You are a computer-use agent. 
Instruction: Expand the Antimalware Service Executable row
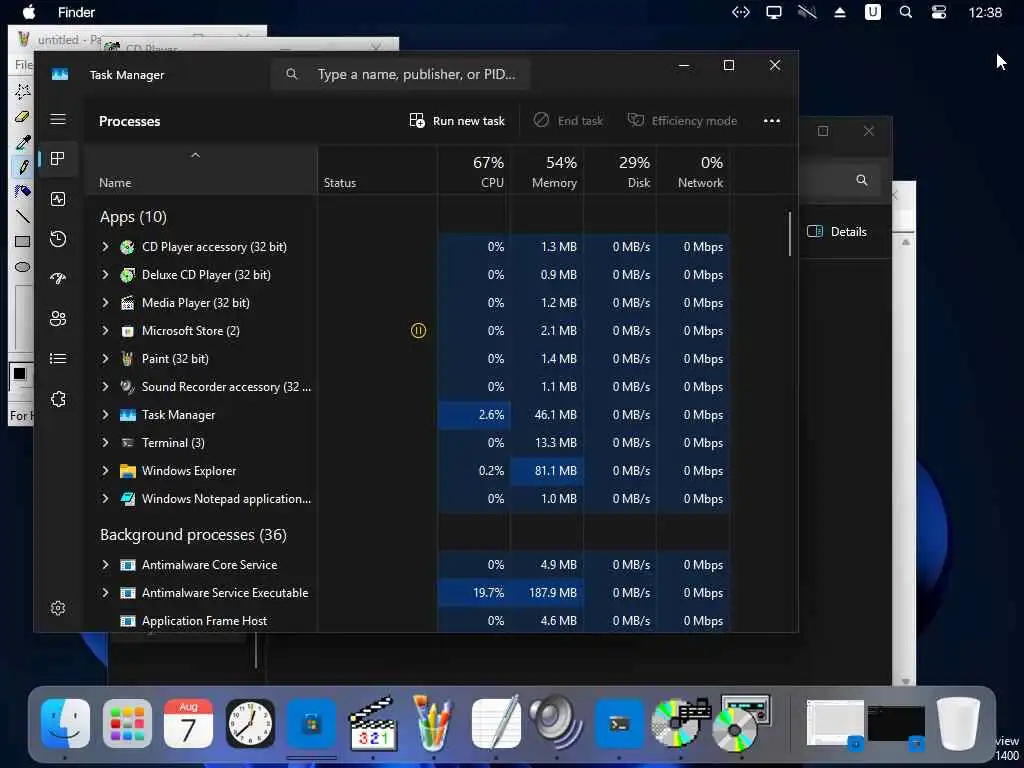click(x=105, y=593)
